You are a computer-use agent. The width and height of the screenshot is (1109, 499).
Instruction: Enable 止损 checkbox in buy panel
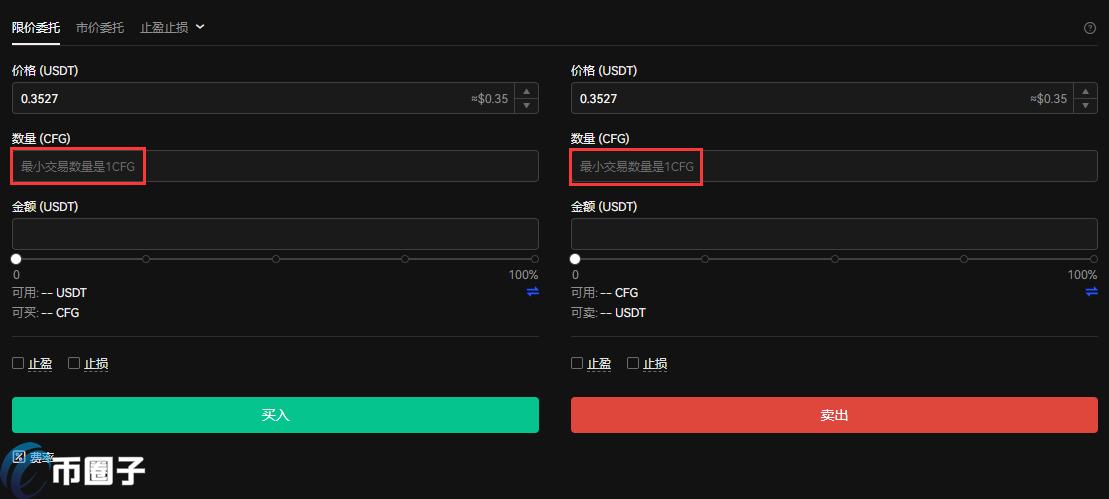pyautogui.click(x=74, y=363)
